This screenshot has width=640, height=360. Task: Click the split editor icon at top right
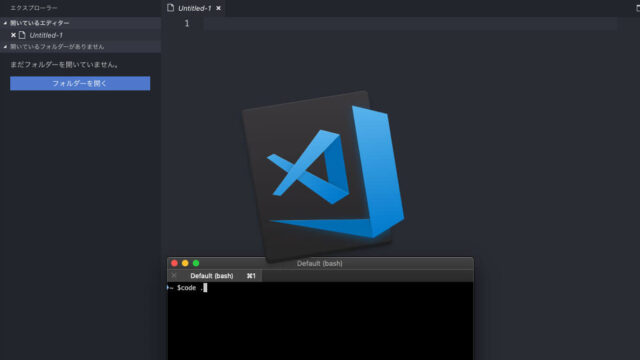[637, 8]
